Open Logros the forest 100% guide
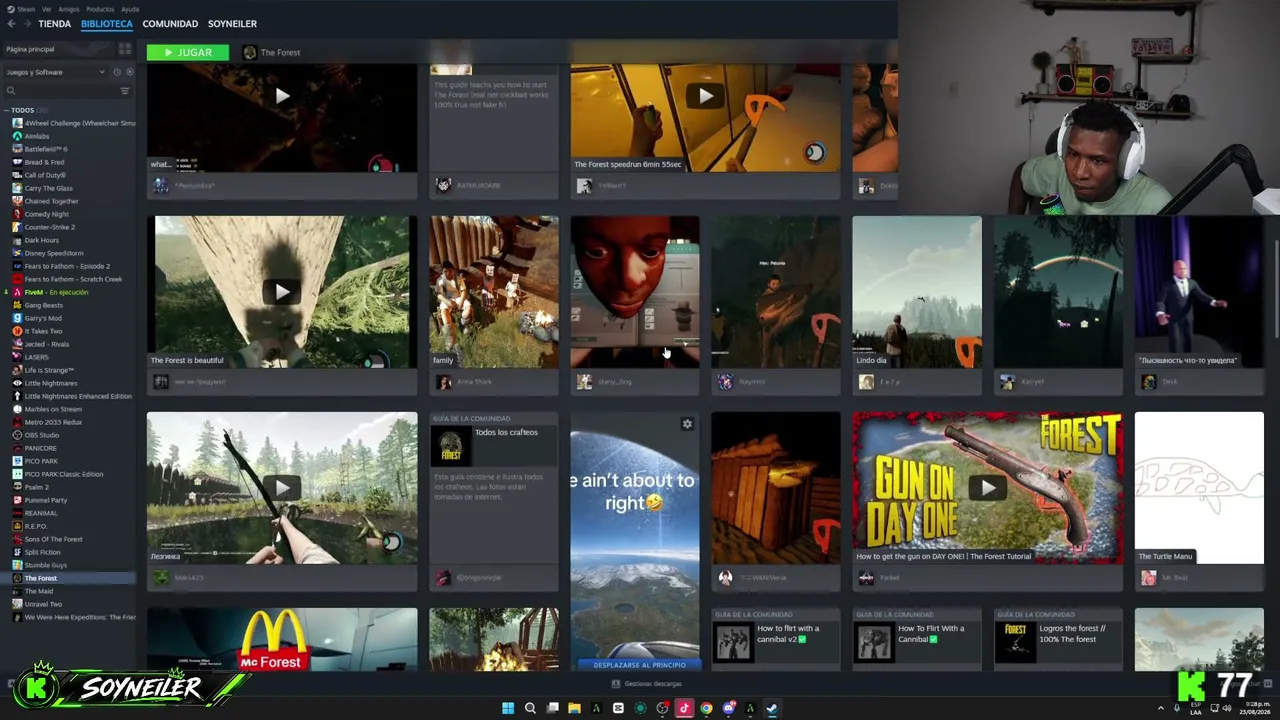Viewport: 1280px width, 720px height. pos(1058,639)
